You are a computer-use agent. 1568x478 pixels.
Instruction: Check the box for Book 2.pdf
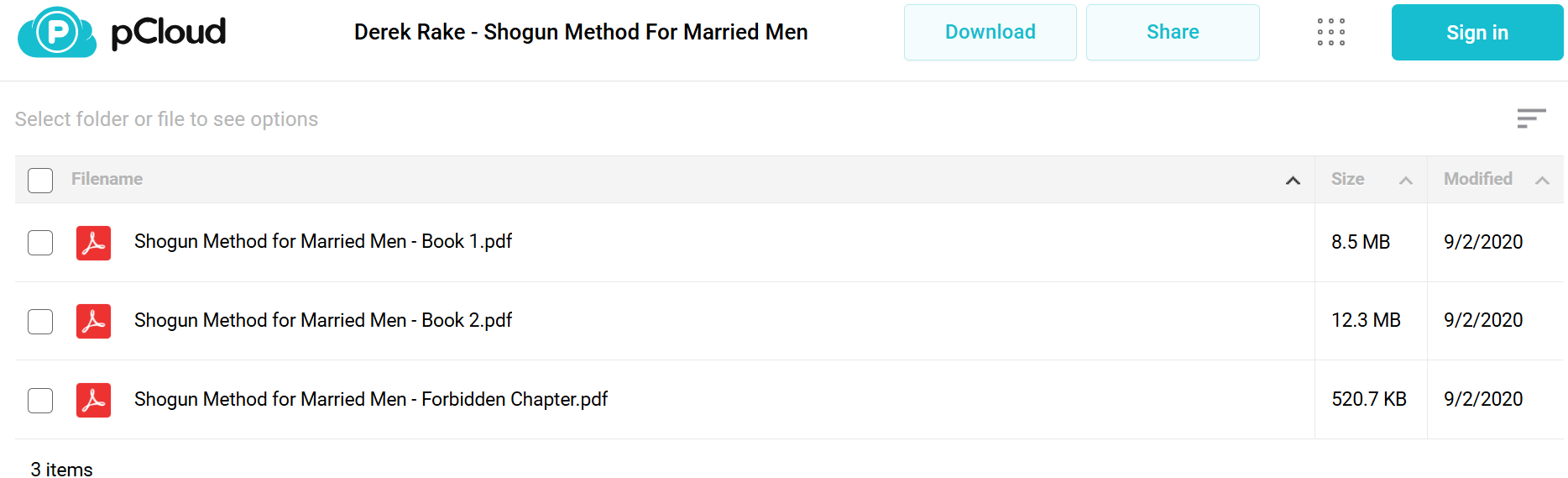click(x=40, y=322)
